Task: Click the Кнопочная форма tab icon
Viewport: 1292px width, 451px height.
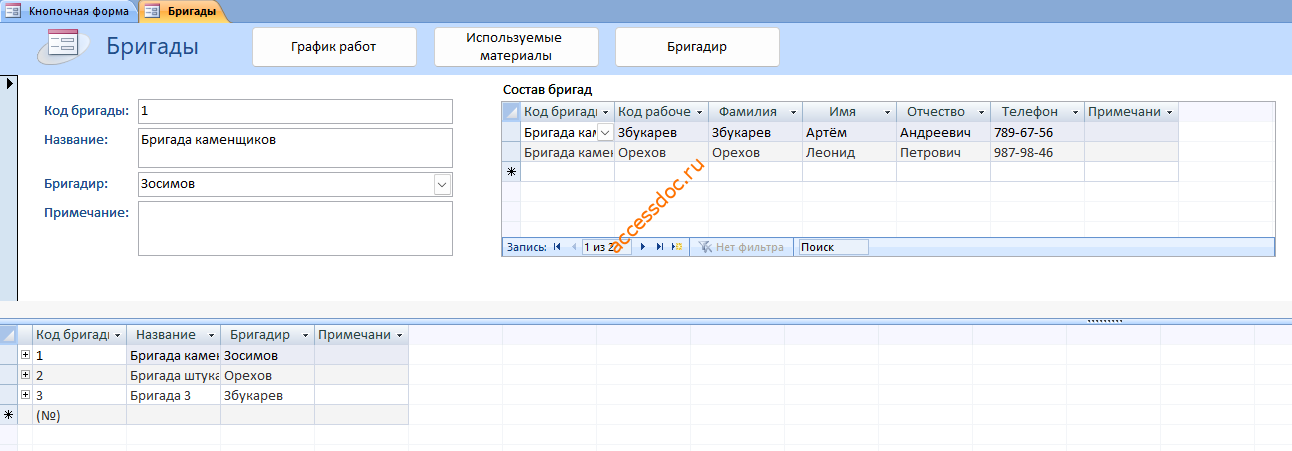Action: tap(14, 11)
